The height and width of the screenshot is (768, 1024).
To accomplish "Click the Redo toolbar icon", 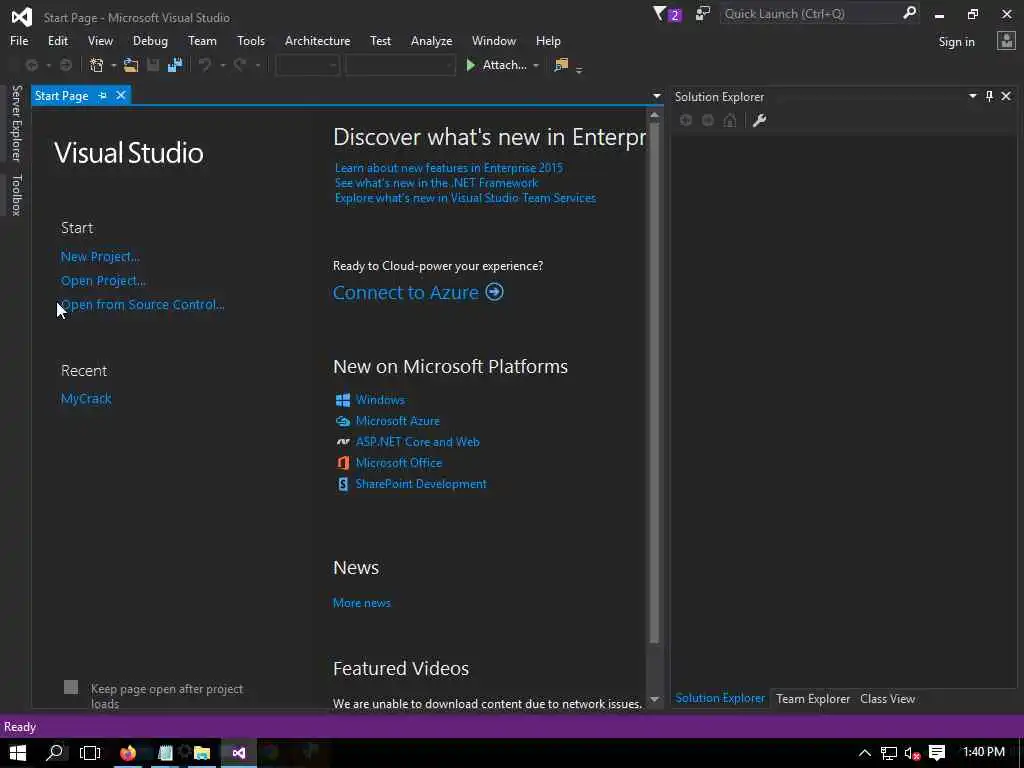I will point(240,65).
